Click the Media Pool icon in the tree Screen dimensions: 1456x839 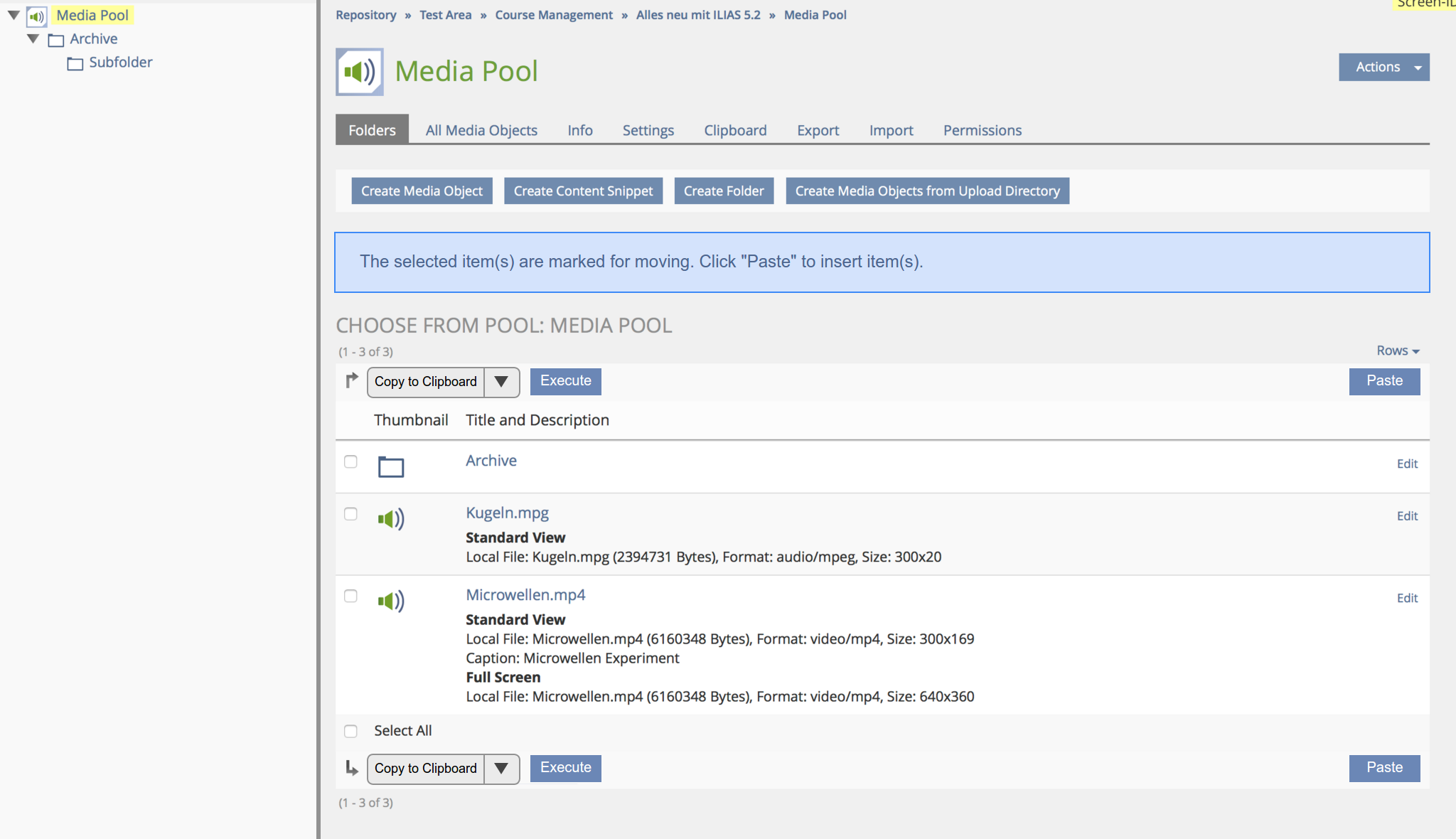tap(36, 16)
